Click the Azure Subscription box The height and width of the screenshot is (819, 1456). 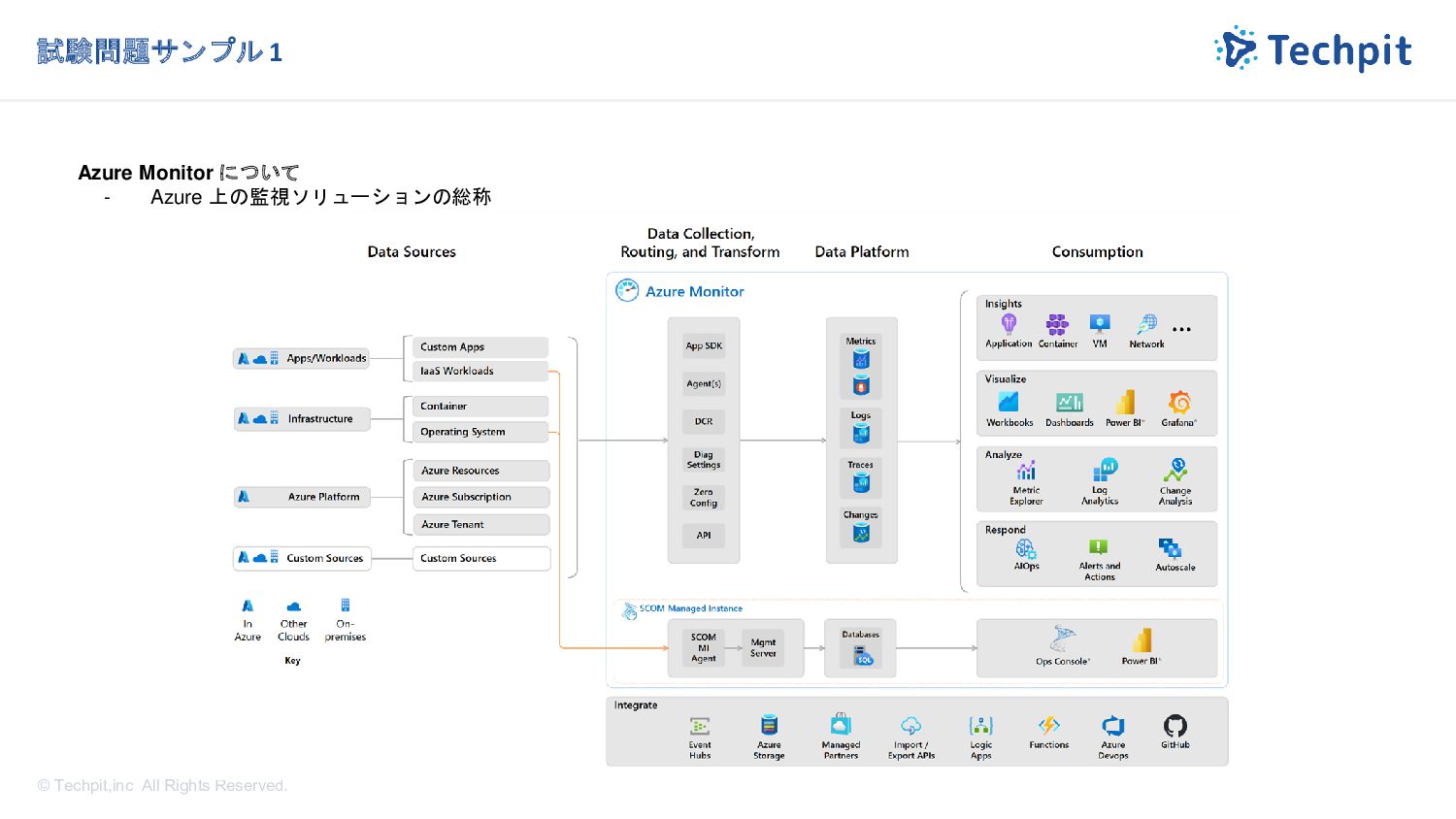pyautogui.click(x=482, y=497)
